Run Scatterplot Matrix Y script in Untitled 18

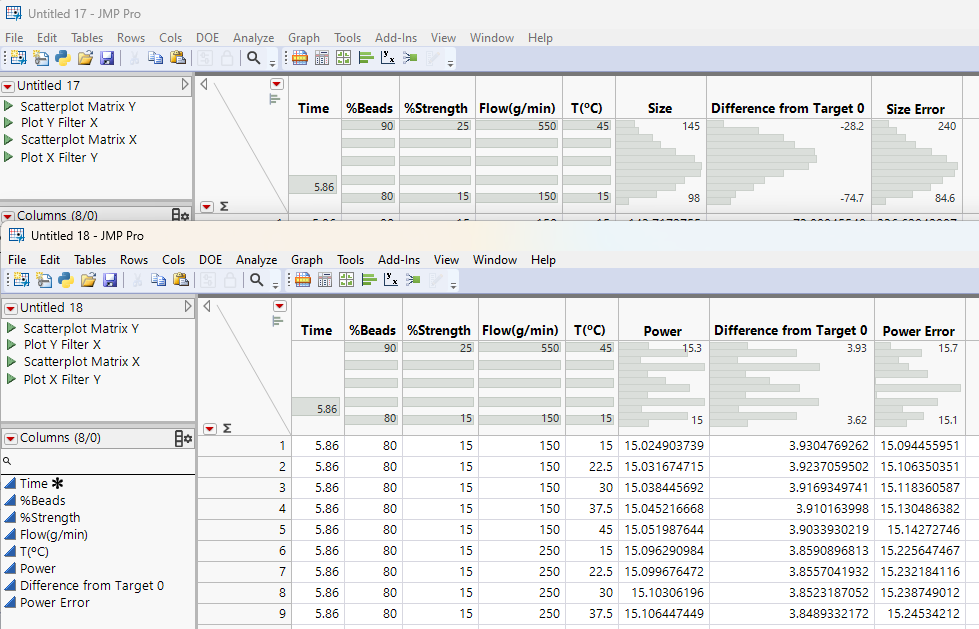click(81, 328)
